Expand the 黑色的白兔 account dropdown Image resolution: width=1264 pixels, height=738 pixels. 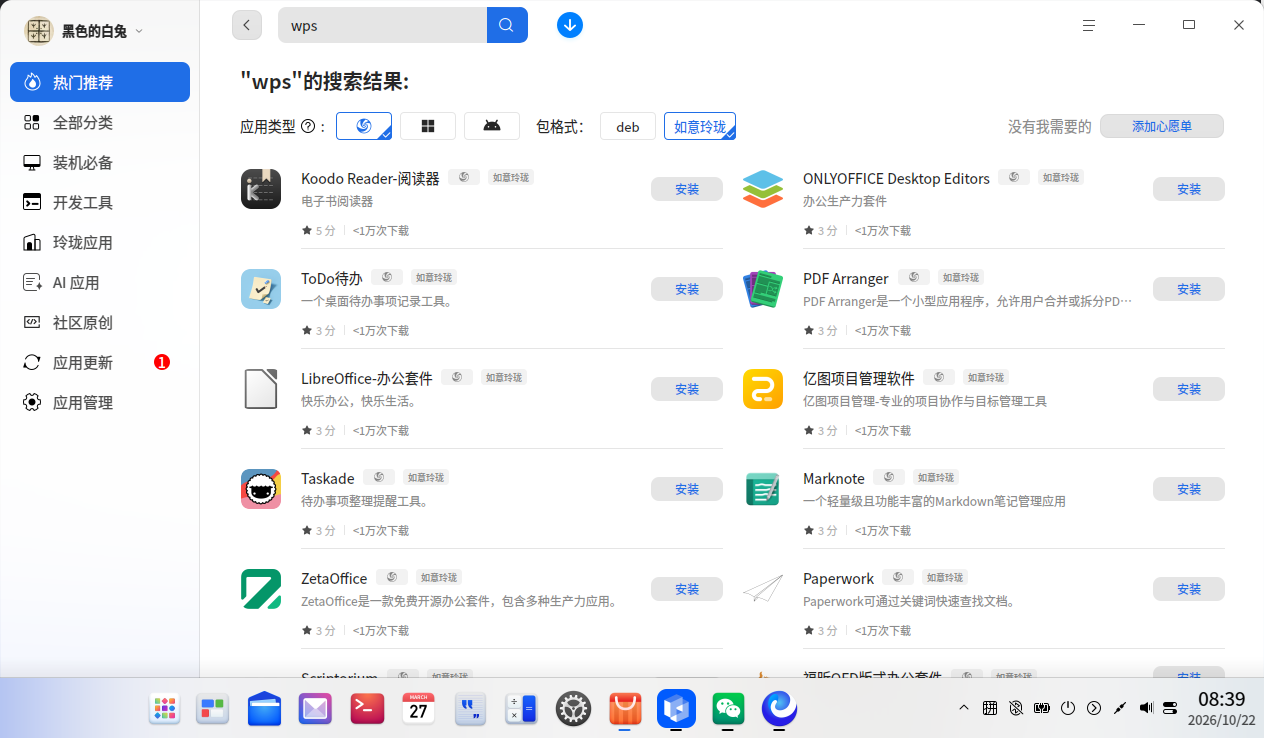[139, 31]
